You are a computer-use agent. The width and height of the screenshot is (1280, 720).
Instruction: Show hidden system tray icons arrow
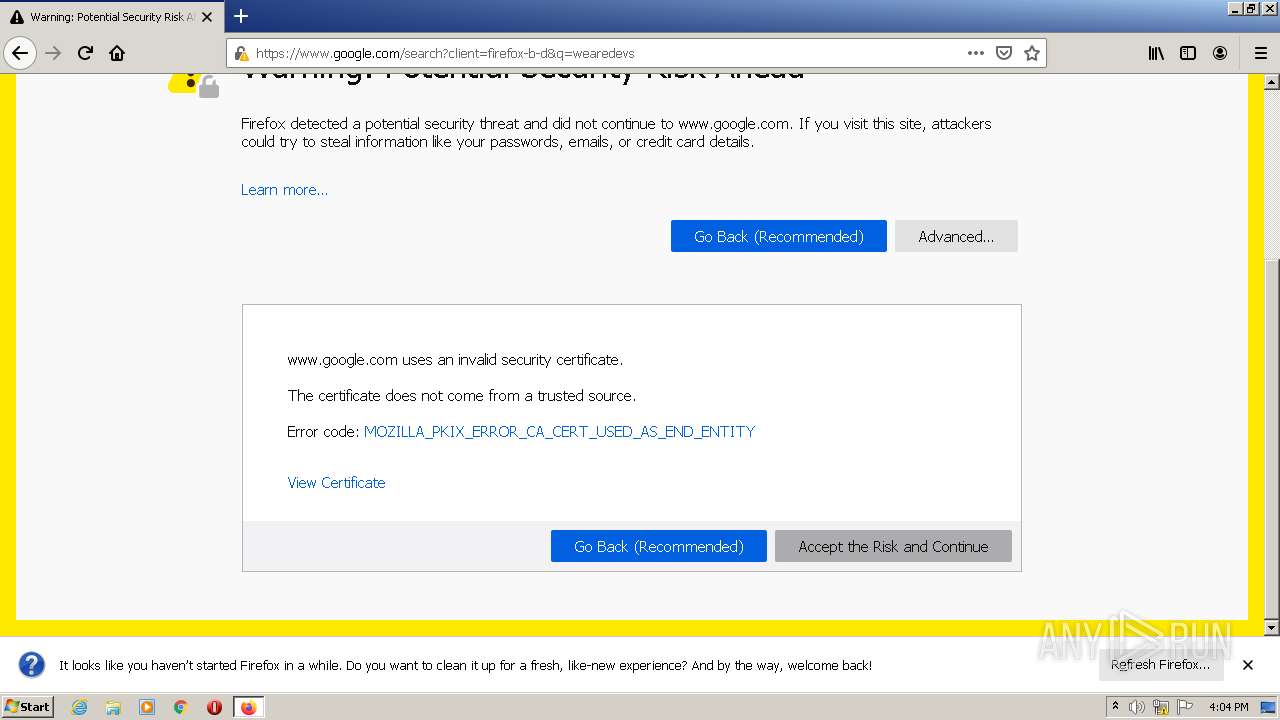tap(1115, 707)
